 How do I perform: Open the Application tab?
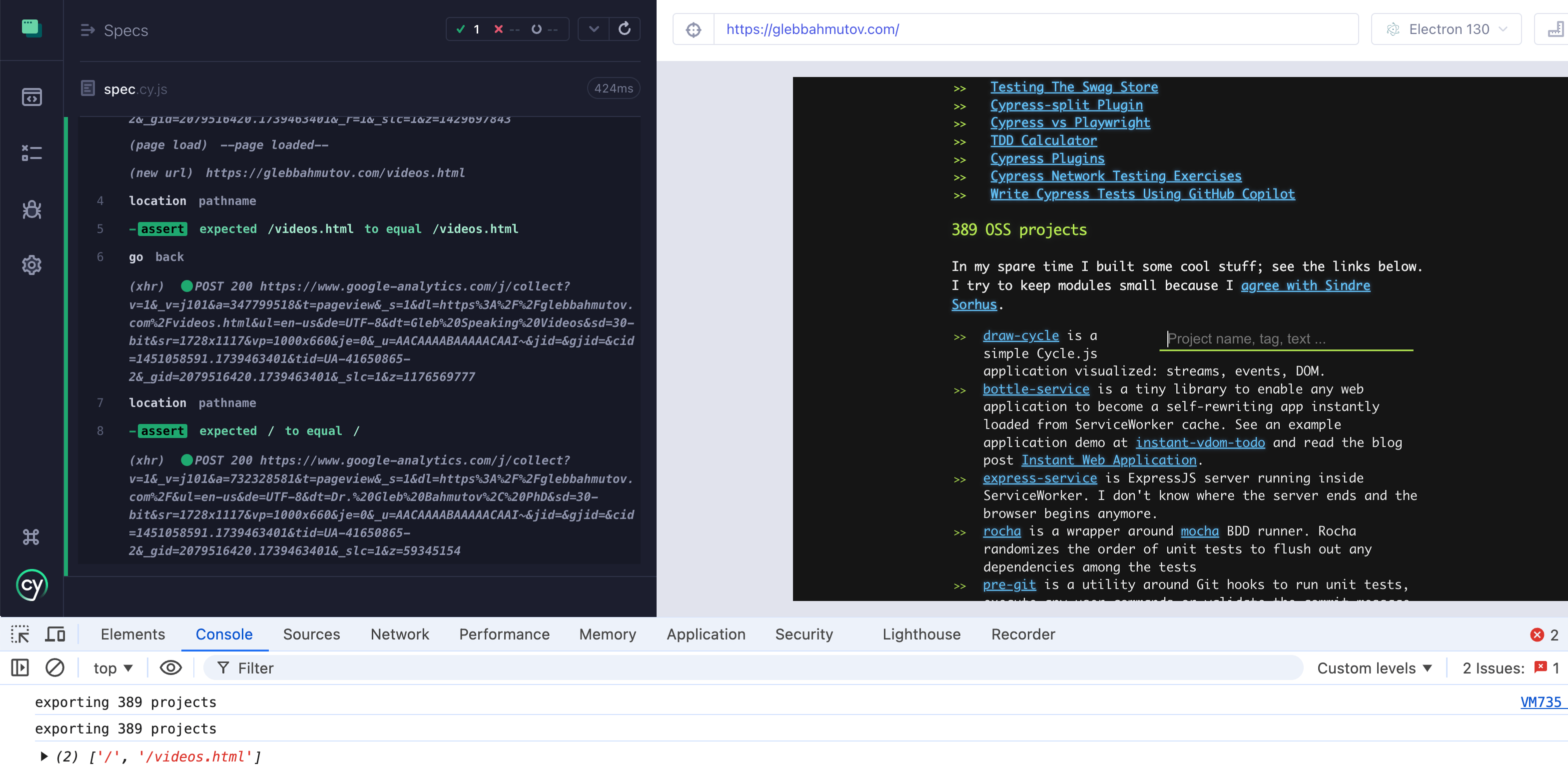[x=706, y=634]
